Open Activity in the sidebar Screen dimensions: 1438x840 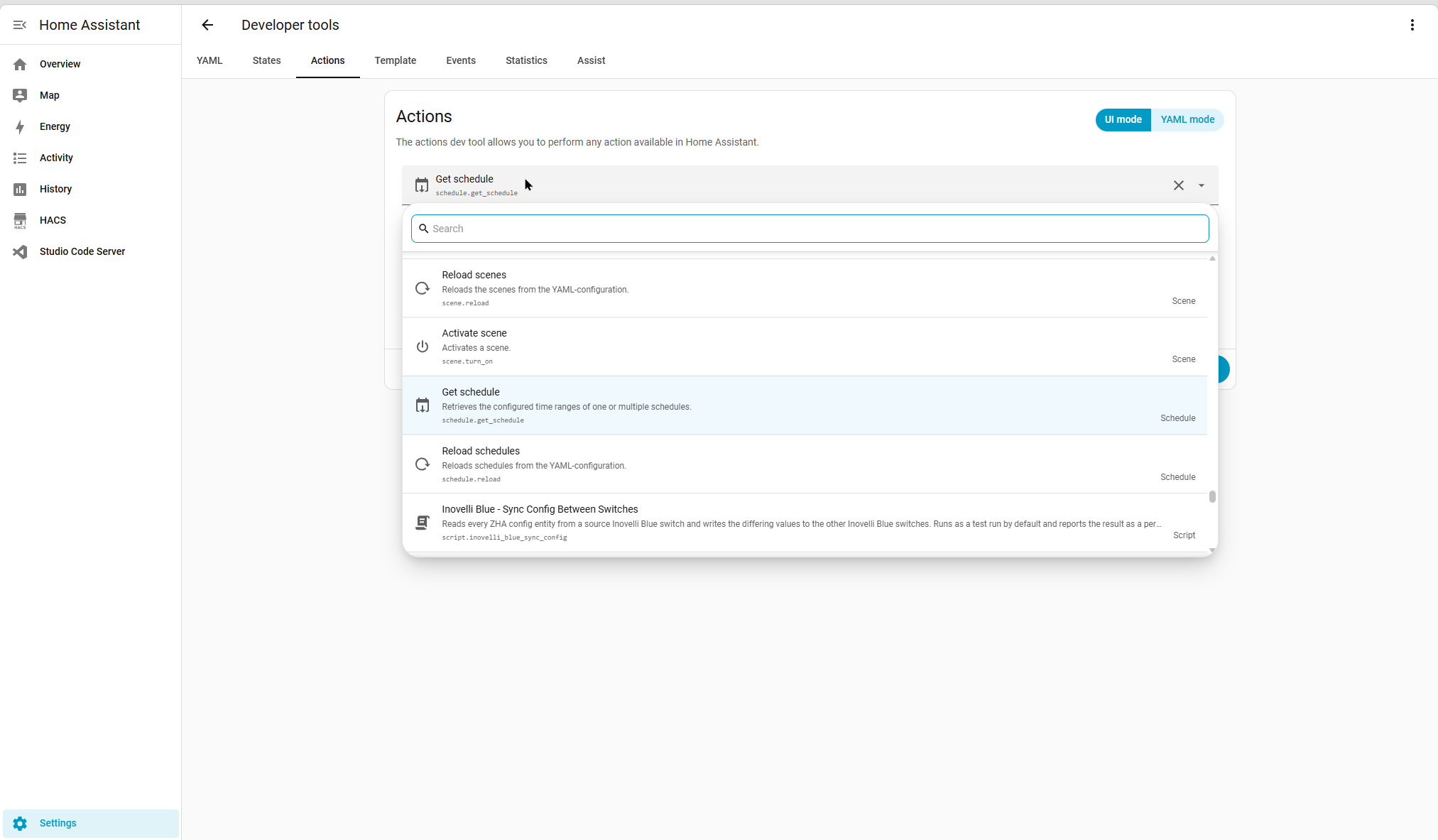click(x=91, y=158)
